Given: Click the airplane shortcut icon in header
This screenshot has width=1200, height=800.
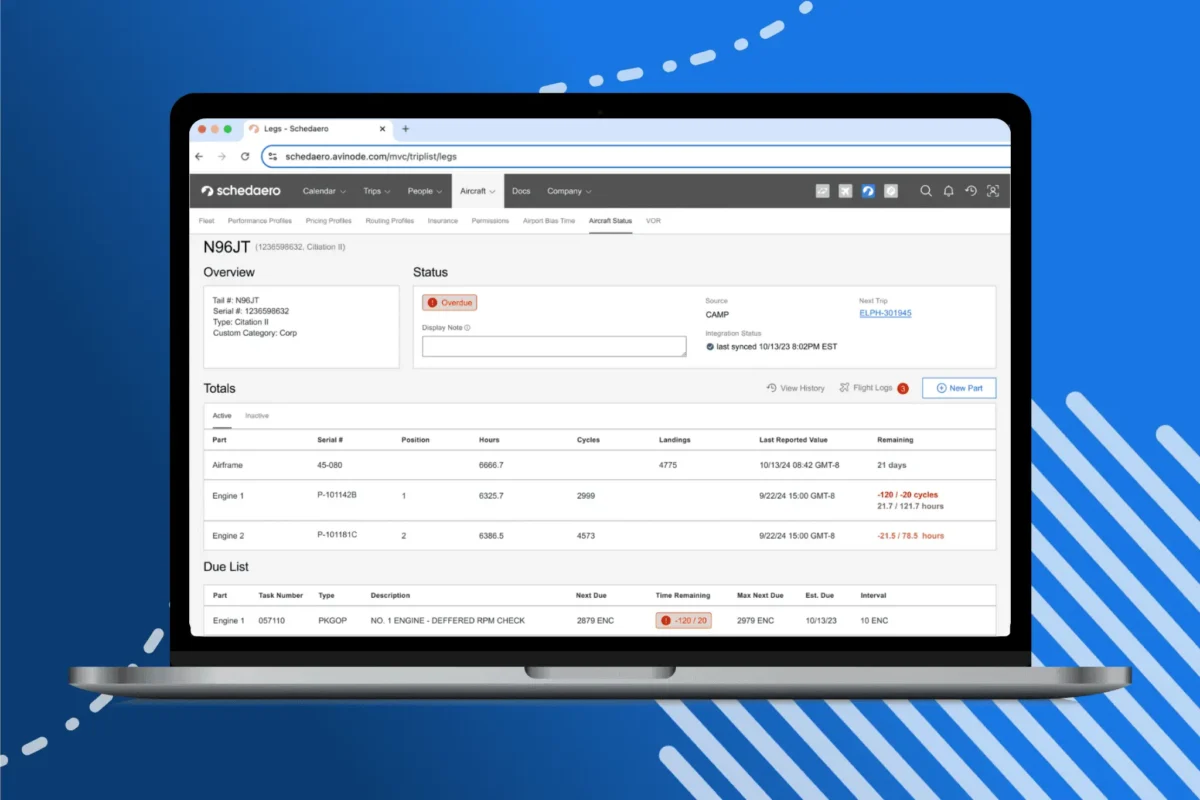Looking at the screenshot, I should 845,191.
